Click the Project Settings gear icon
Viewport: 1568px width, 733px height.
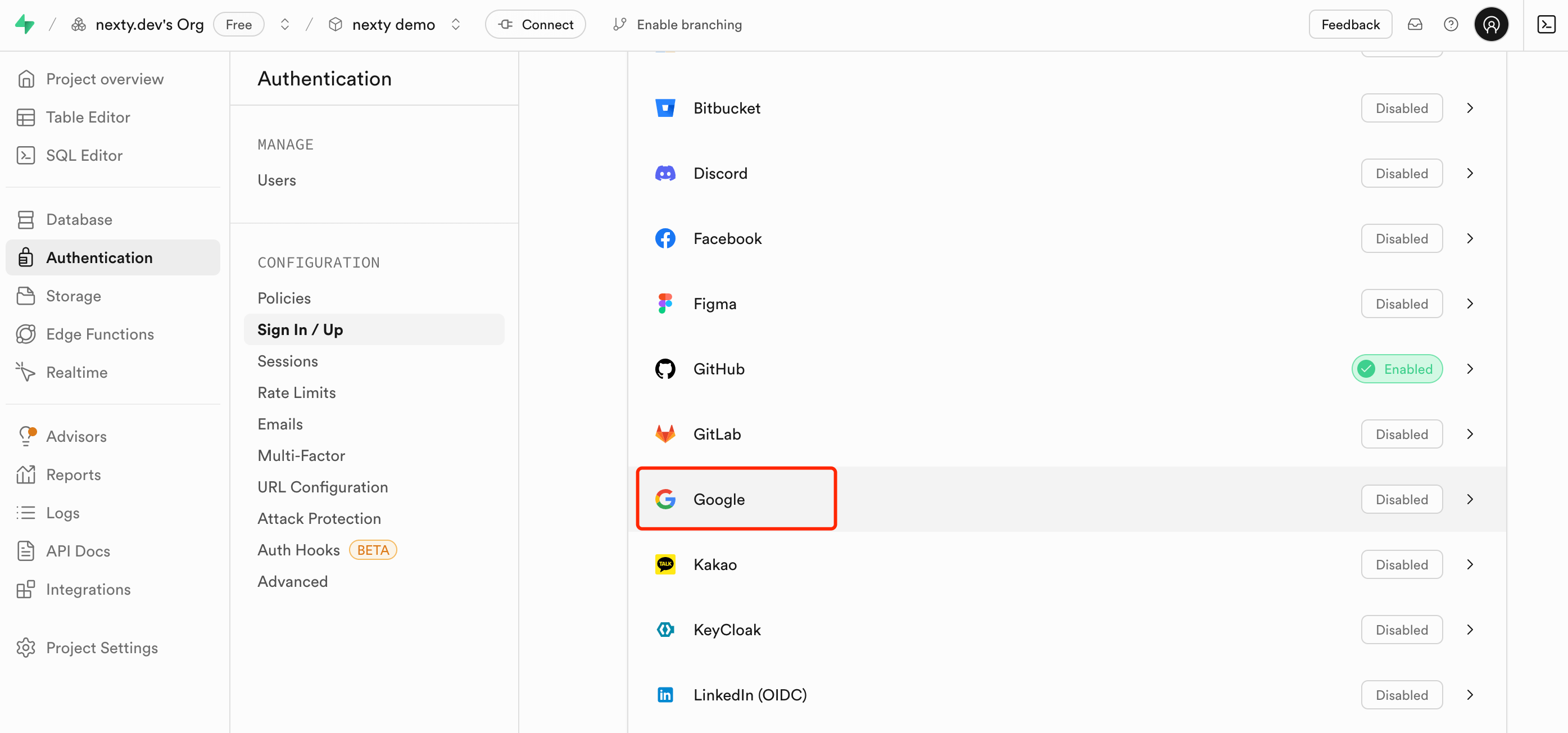pyautogui.click(x=25, y=647)
